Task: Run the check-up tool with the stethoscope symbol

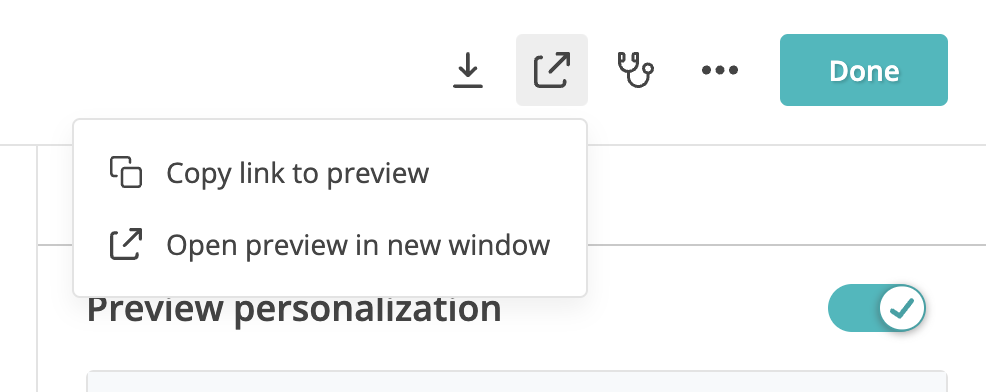Action: tap(635, 70)
